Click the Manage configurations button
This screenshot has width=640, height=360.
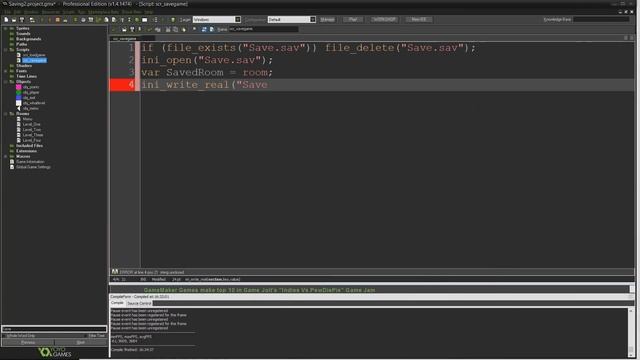[x=327, y=20]
